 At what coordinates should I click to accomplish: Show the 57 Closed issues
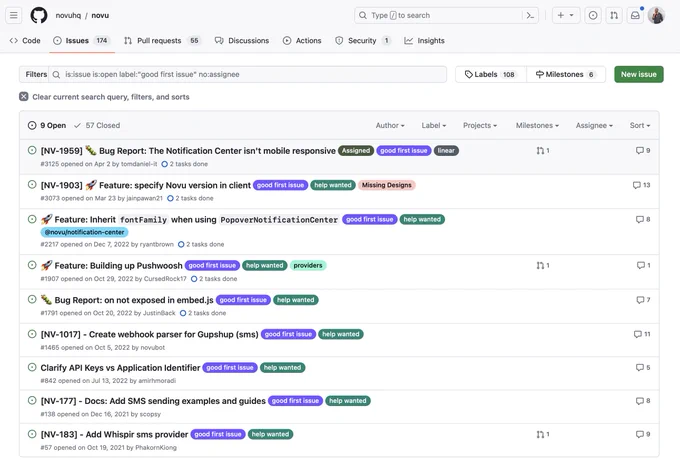point(97,125)
